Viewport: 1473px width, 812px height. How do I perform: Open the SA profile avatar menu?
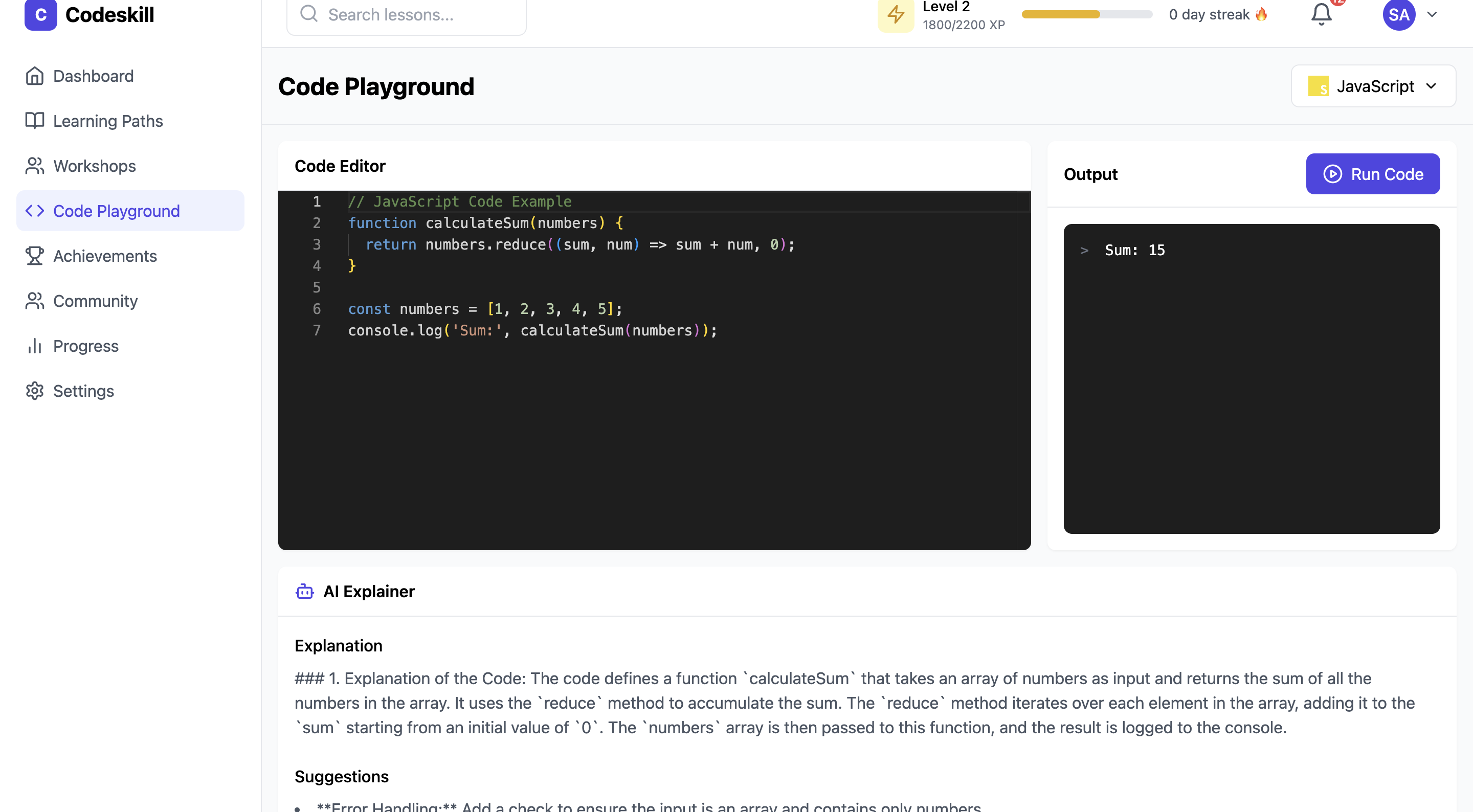pyautogui.click(x=1399, y=14)
